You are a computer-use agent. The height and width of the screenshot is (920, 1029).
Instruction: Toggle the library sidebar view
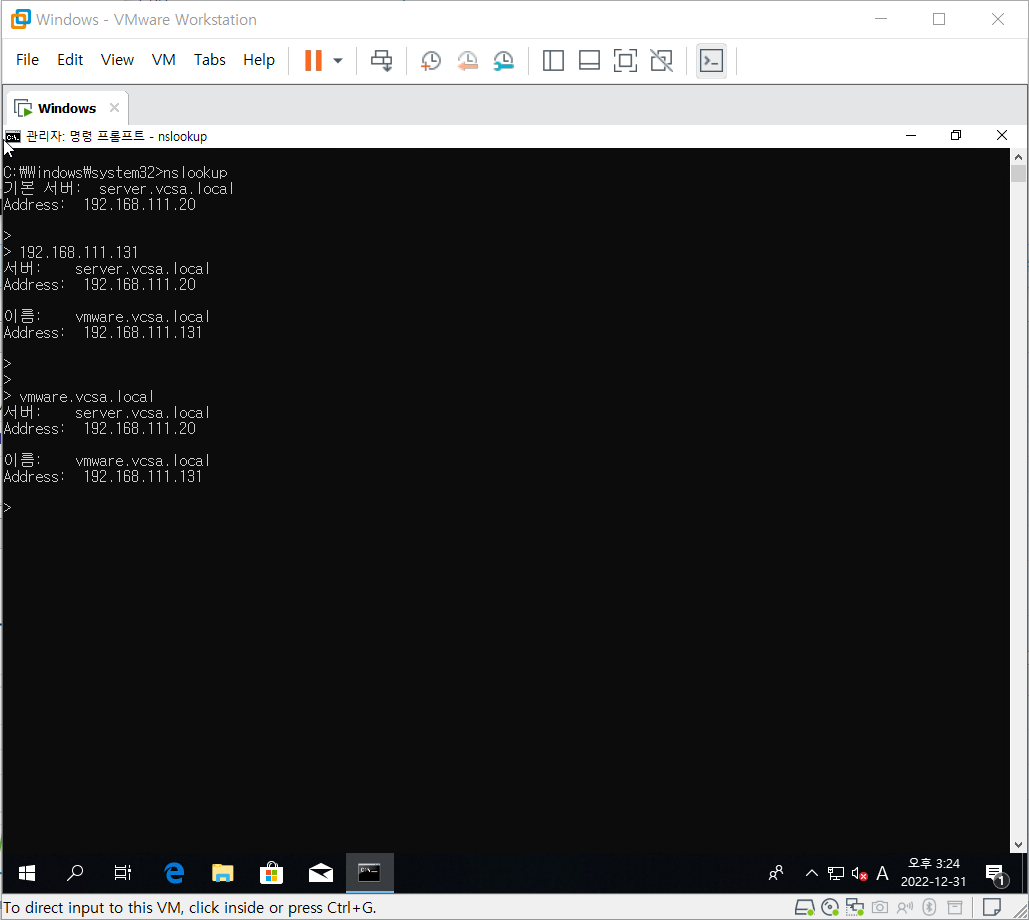pos(553,60)
